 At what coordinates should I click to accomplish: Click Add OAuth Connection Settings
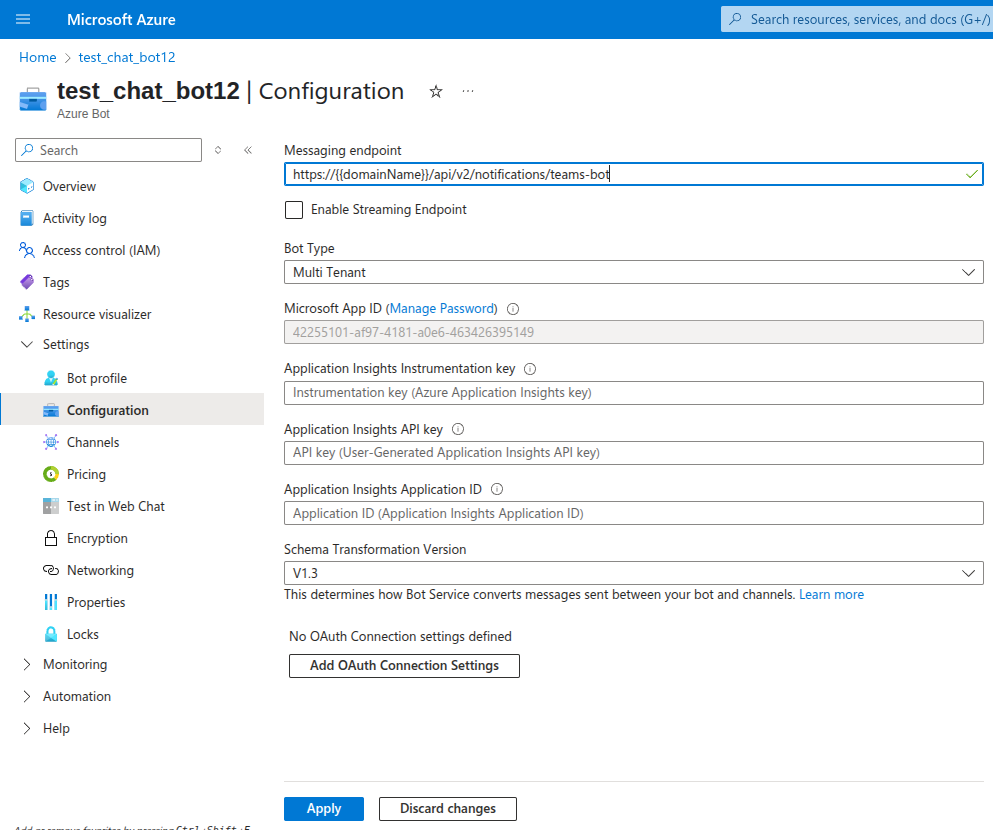coord(404,665)
